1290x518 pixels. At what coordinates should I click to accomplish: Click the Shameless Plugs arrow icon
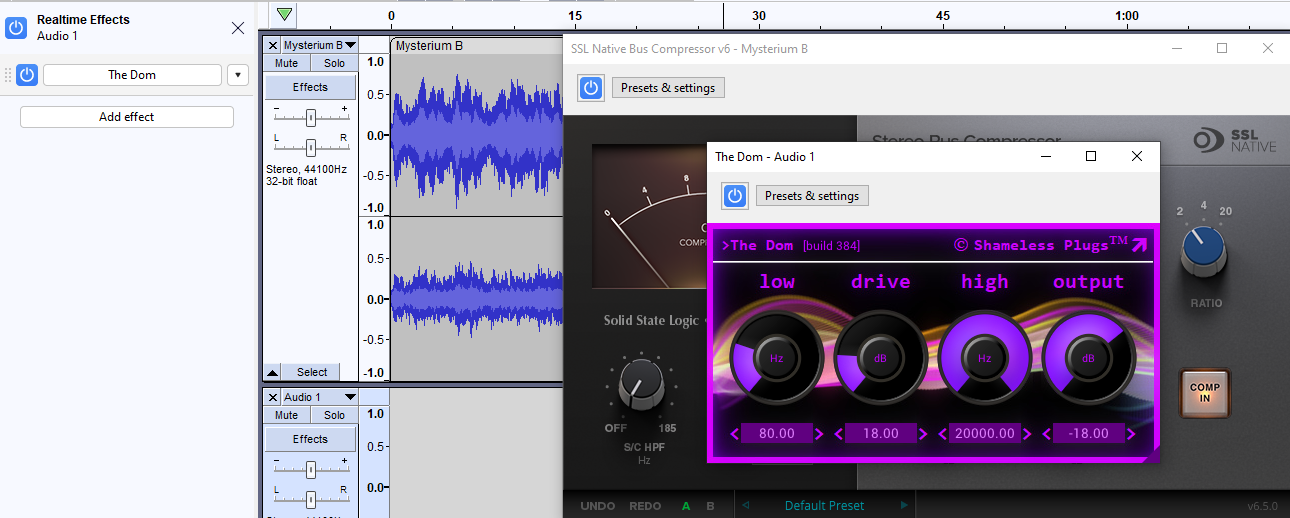[x=1139, y=245]
